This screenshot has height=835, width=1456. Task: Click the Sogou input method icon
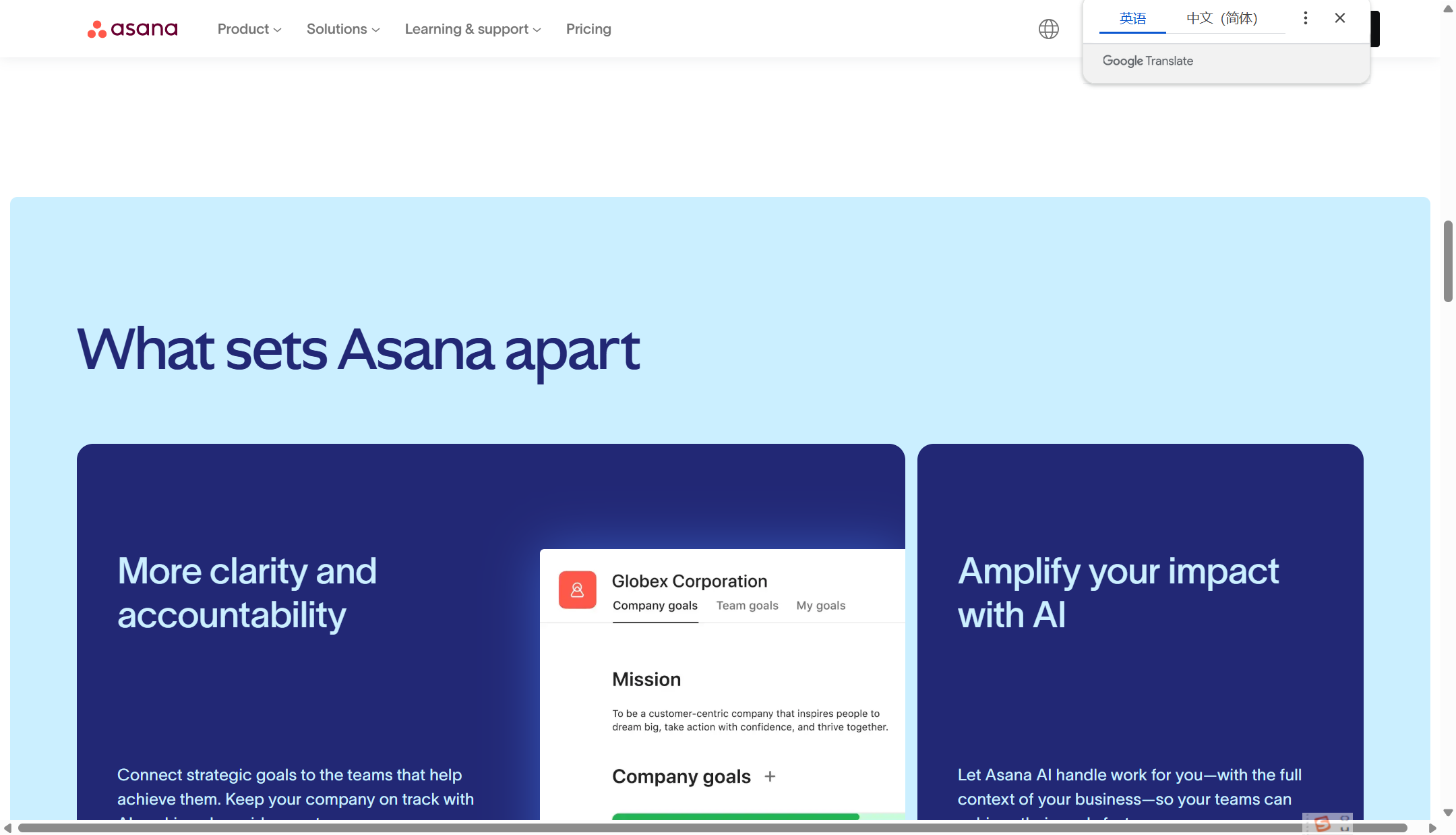click(1322, 824)
